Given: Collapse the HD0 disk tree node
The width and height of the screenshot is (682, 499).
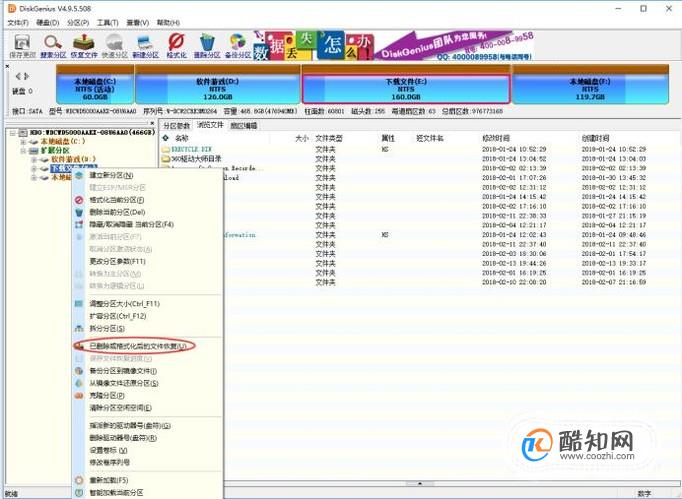Looking at the screenshot, I should pos(13,132).
